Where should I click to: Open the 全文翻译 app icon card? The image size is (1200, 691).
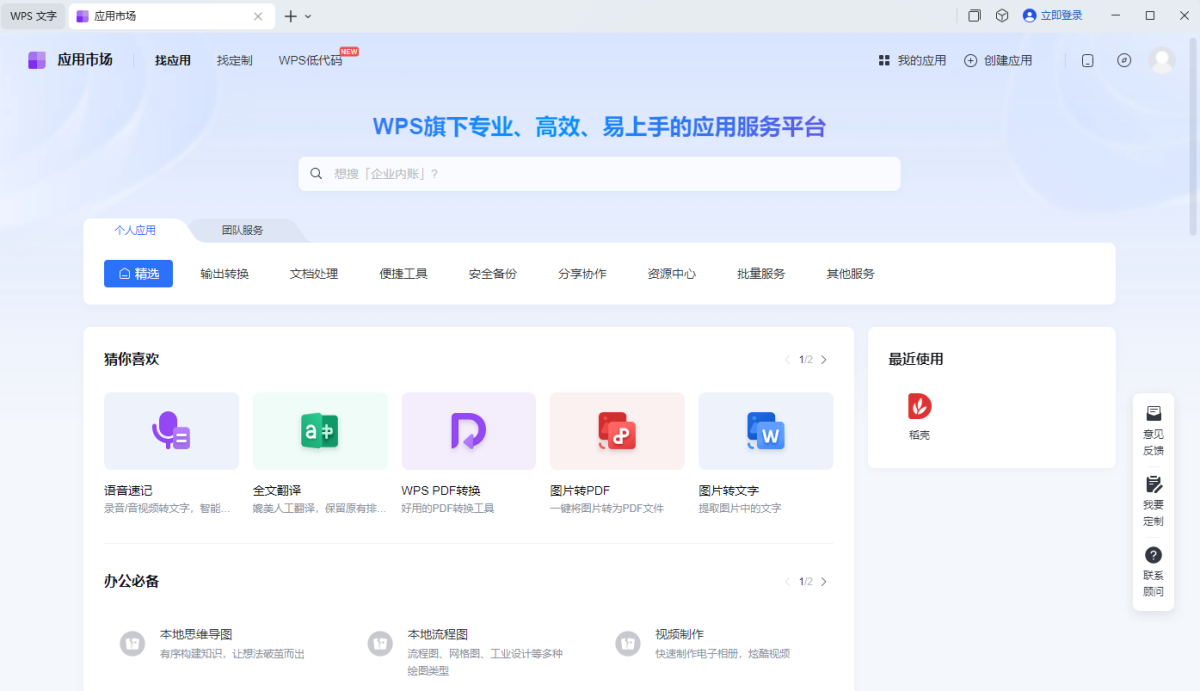pyautogui.click(x=320, y=431)
